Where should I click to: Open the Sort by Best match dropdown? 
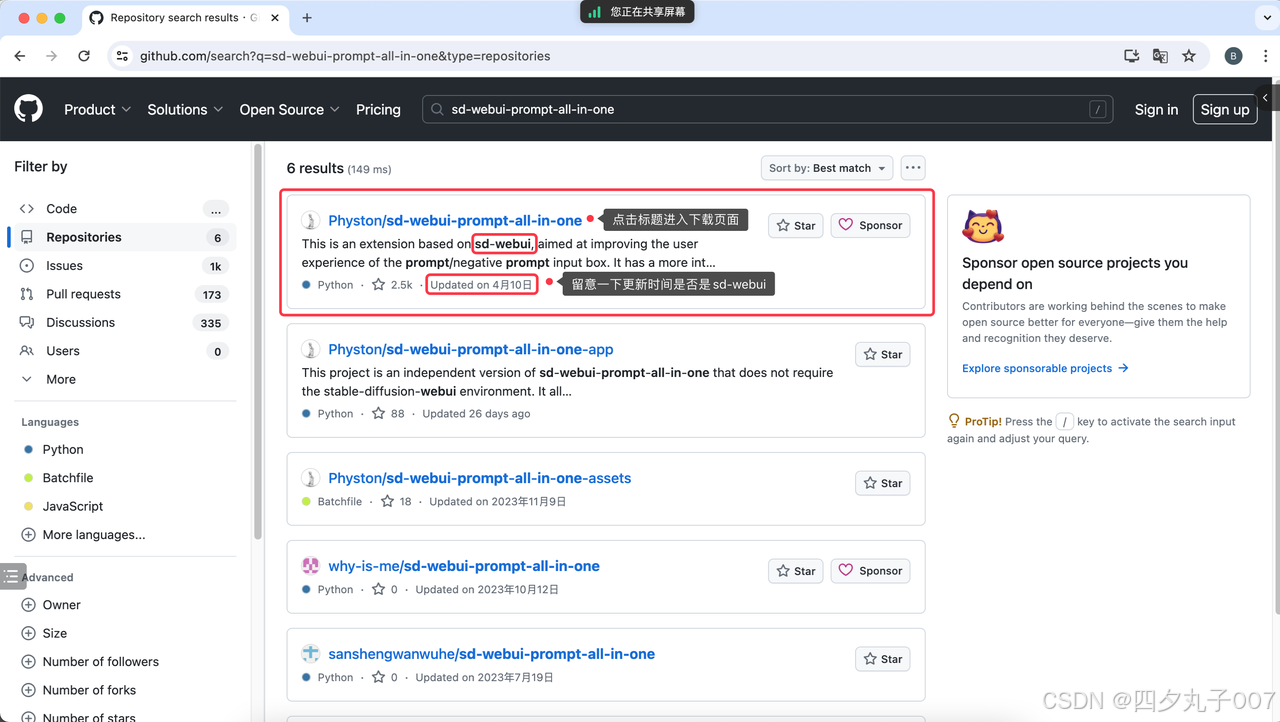tap(827, 168)
